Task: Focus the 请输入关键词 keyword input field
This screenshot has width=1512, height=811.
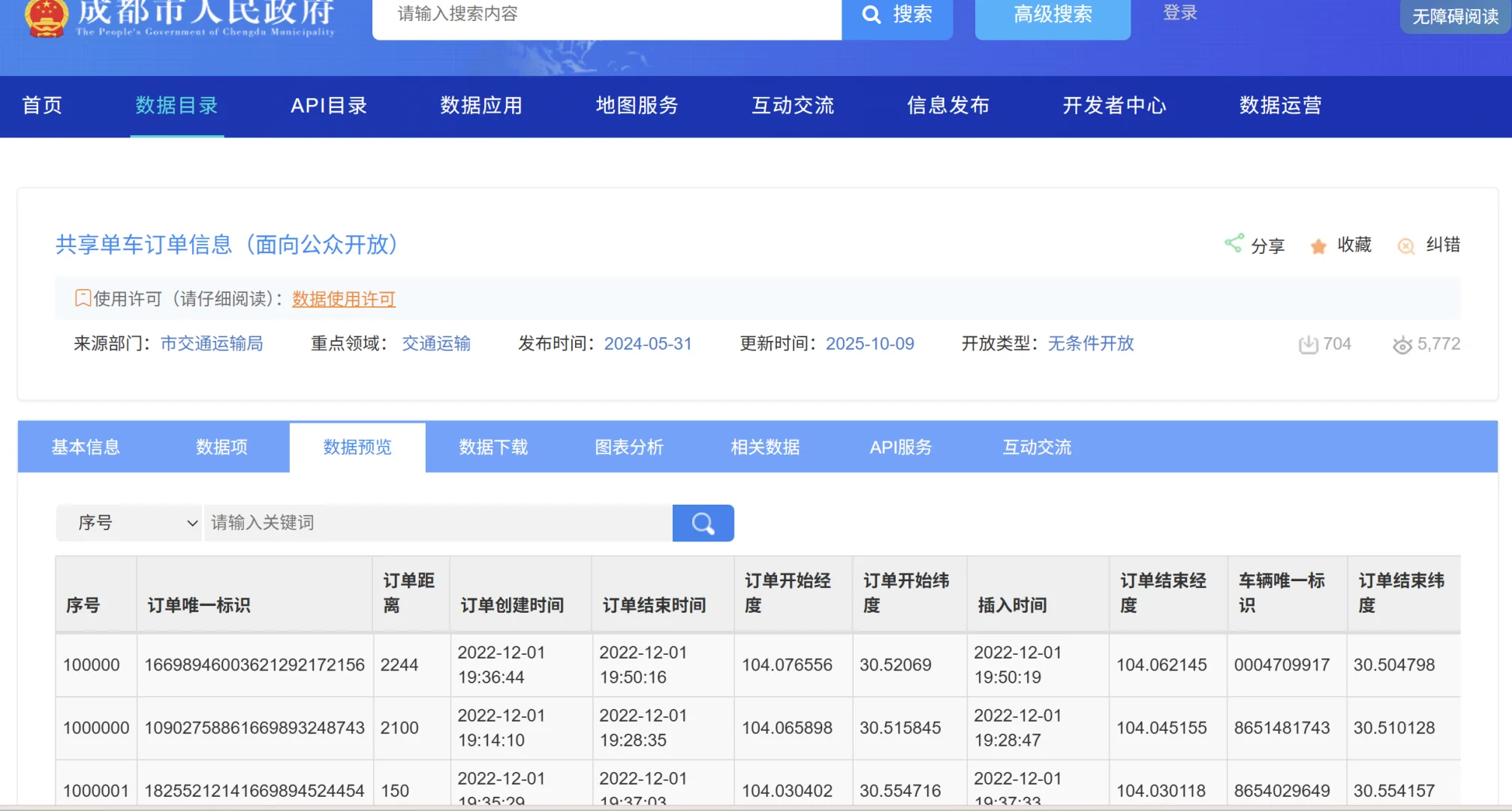Action: (438, 523)
